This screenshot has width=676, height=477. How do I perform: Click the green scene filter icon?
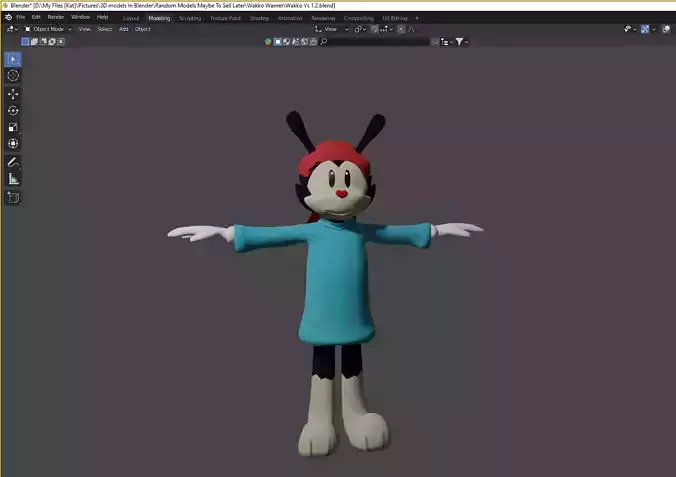click(268, 41)
